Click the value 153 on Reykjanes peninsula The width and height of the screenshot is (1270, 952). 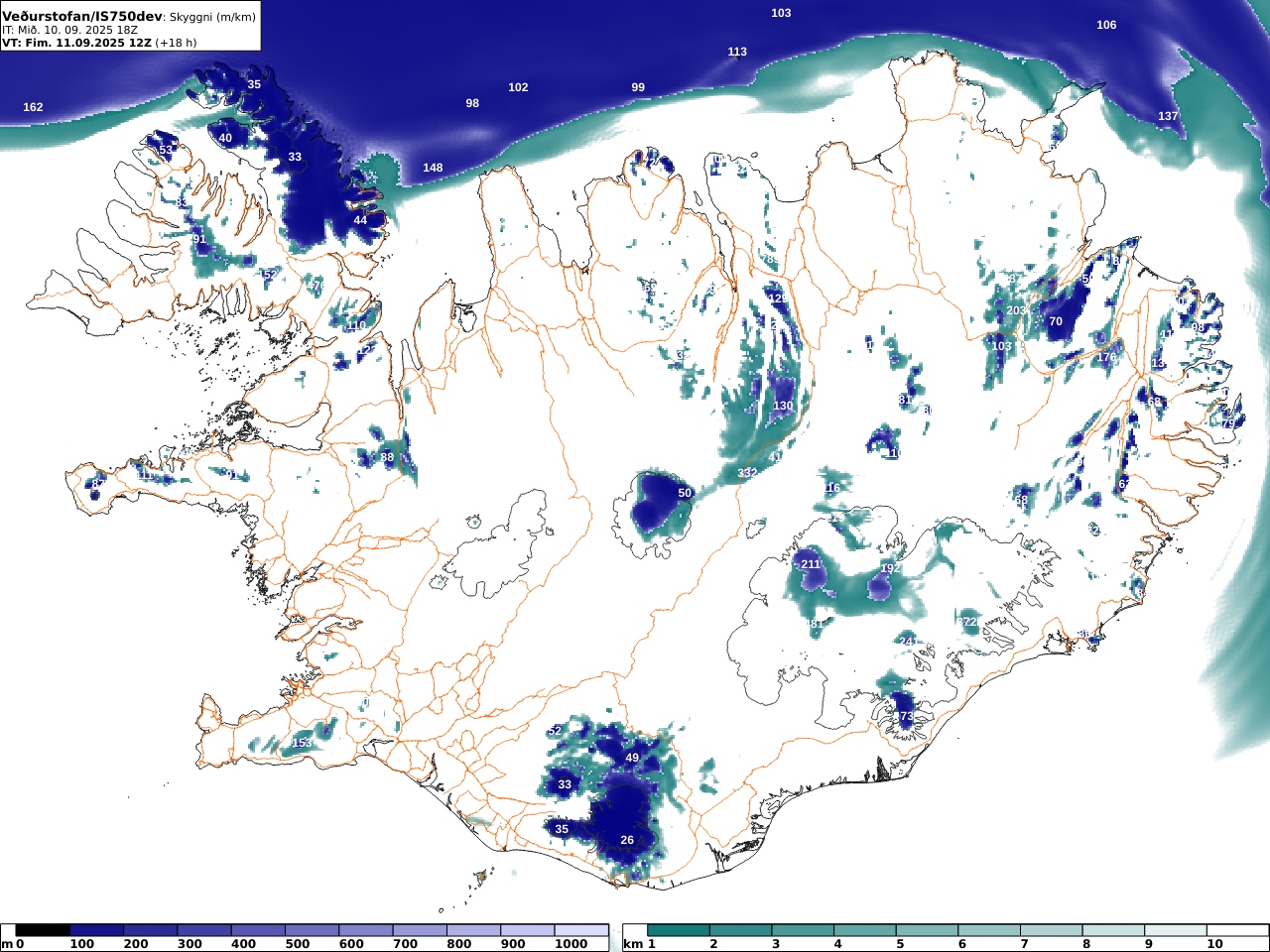point(302,743)
